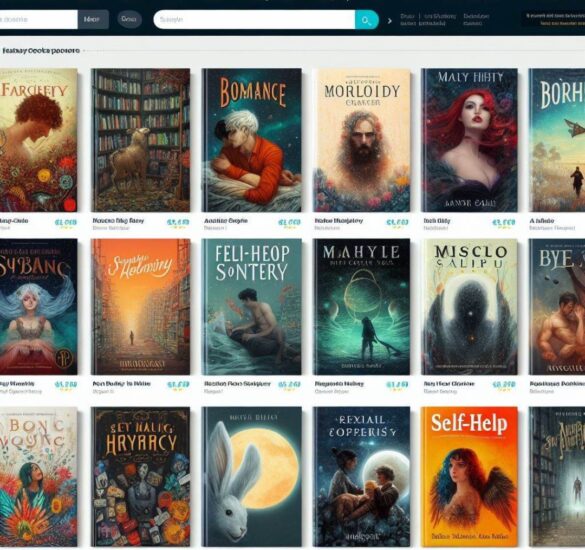Focus the large rounded search field
Image resolution: width=585 pixels, height=550 pixels.
pyautogui.click(x=254, y=20)
